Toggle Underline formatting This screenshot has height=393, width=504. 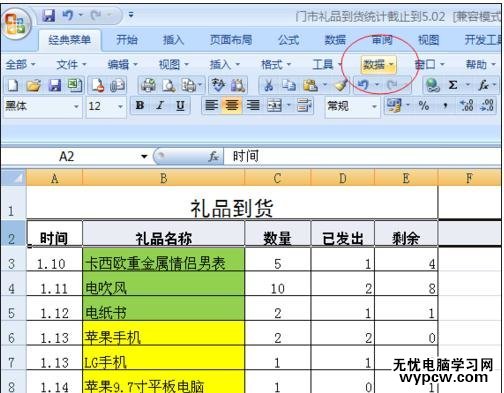180,106
